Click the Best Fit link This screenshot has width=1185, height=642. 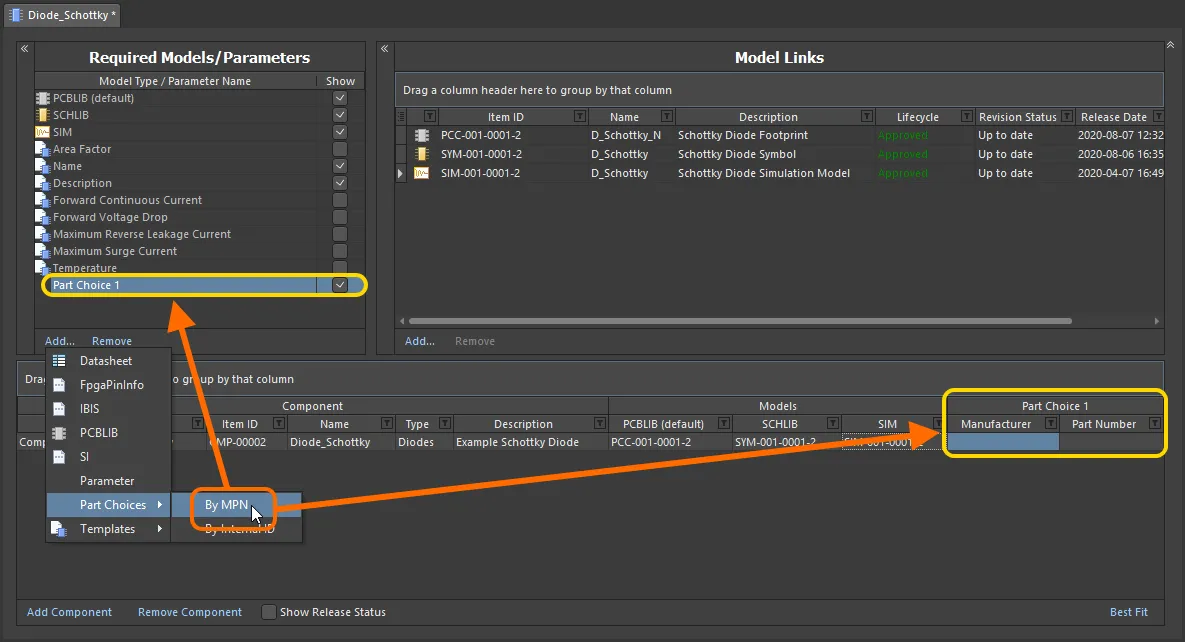coord(1128,612)
